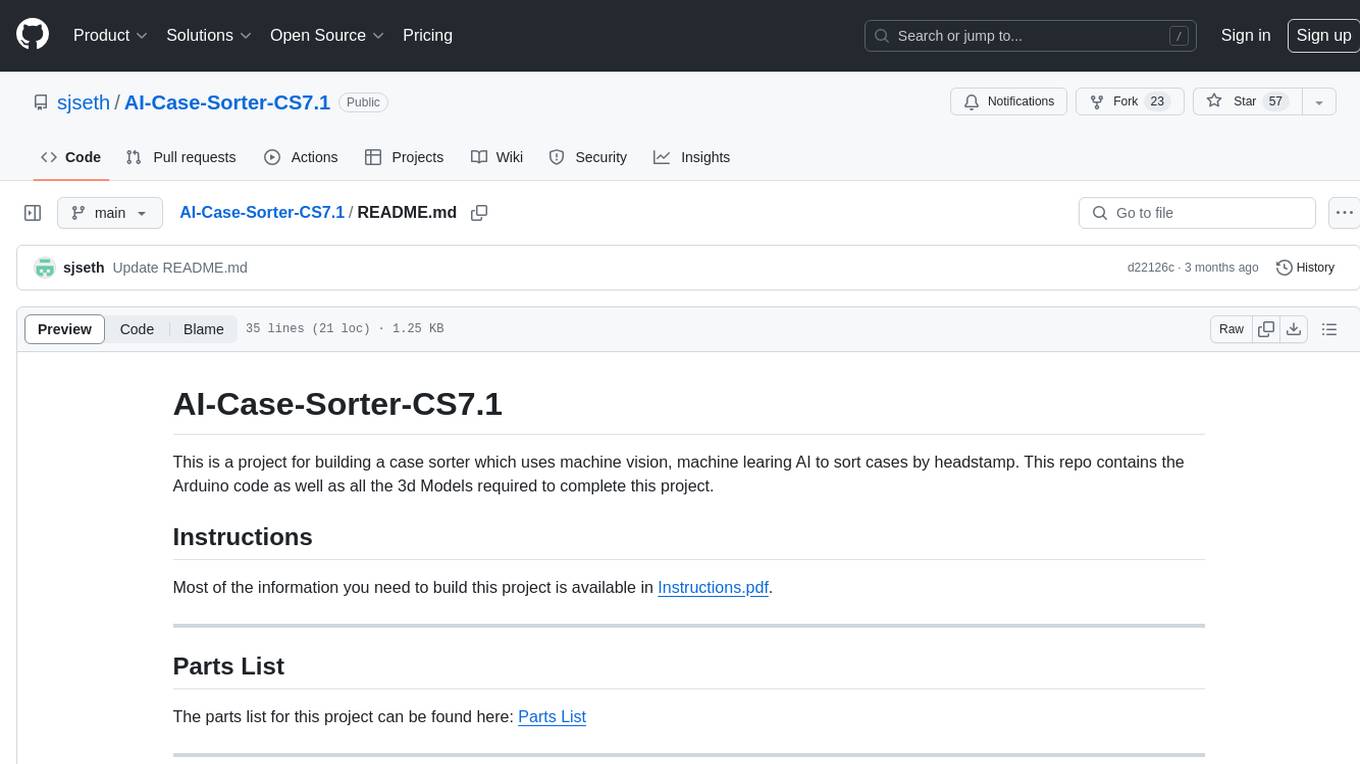This screenshot has width=1360, height=764.
Task: Click the 35 lines file info text
Action: click(x=344, y=329)
